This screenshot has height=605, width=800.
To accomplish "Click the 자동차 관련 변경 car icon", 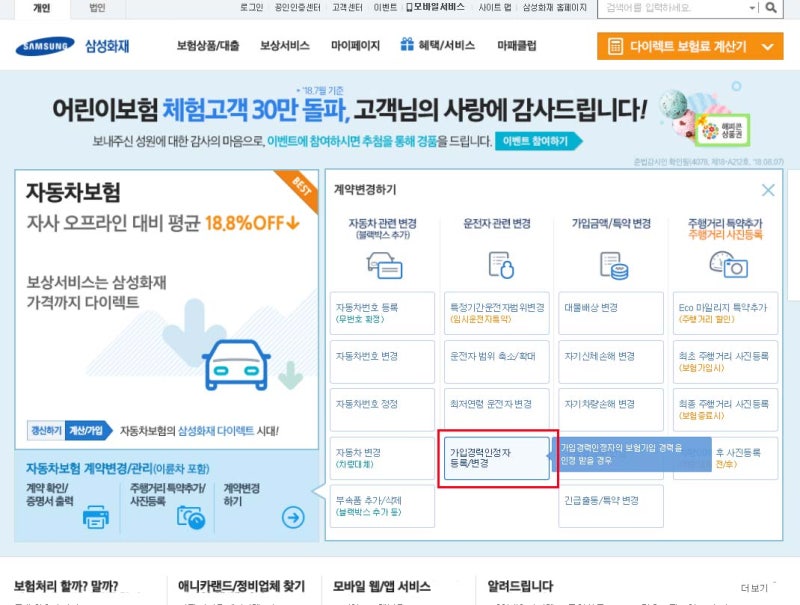I will tap(384, 265).
